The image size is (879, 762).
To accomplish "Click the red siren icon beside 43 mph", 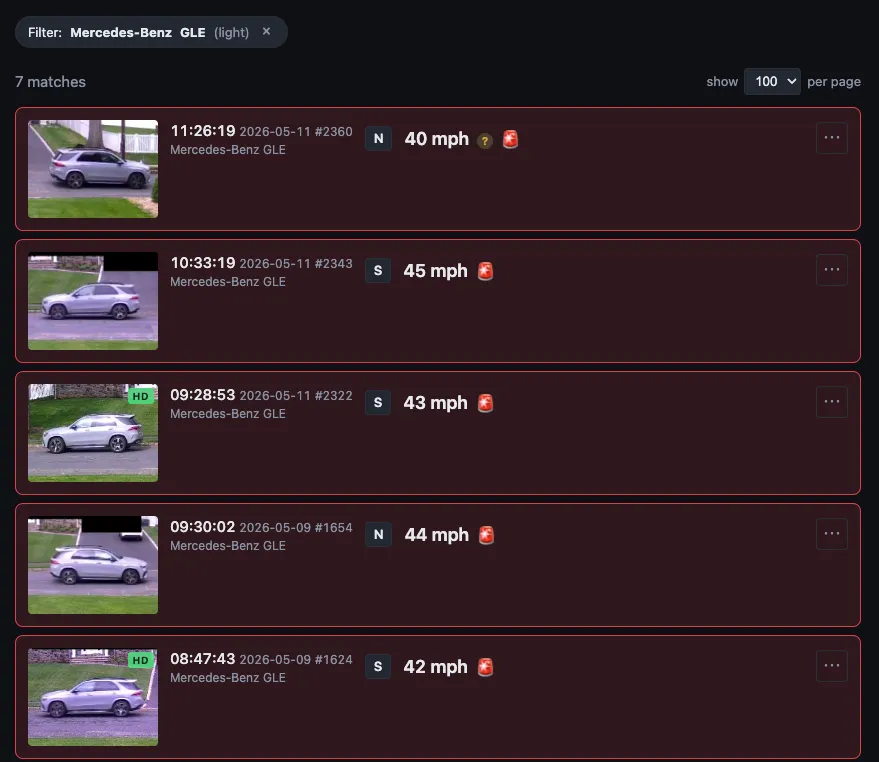I will click(x=485, y=403).
